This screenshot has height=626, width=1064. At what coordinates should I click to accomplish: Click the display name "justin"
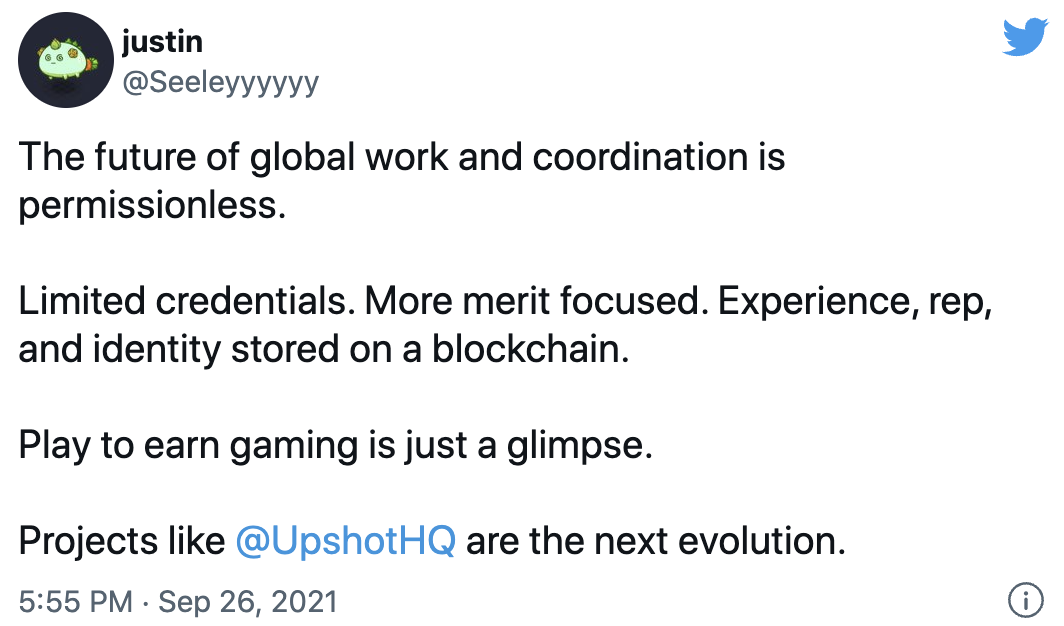tap(162, 43)
